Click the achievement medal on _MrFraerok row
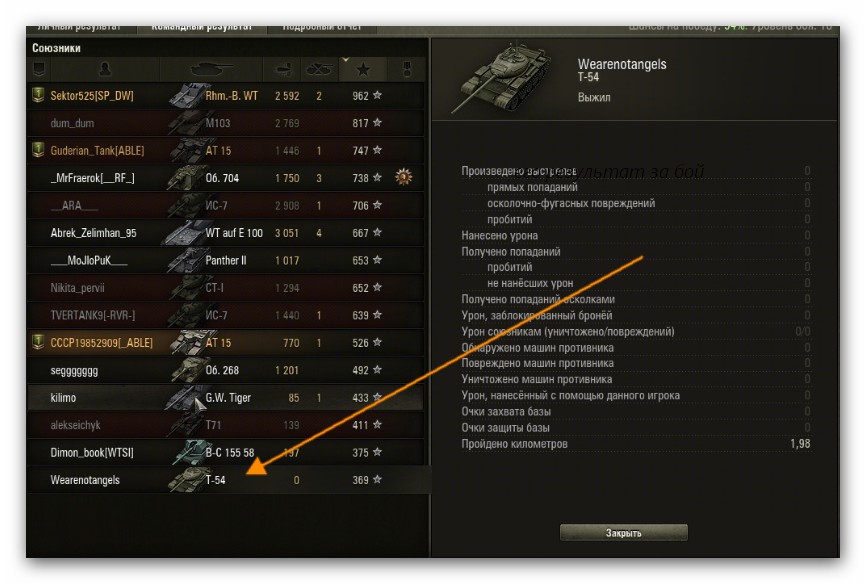Viewport: 866px width, 584px height. 404,177
